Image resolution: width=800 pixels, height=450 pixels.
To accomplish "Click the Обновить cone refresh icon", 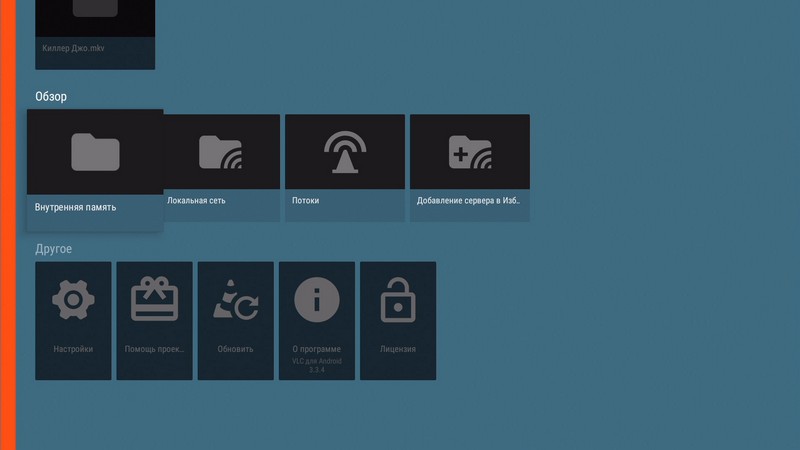I will point(235,300).
